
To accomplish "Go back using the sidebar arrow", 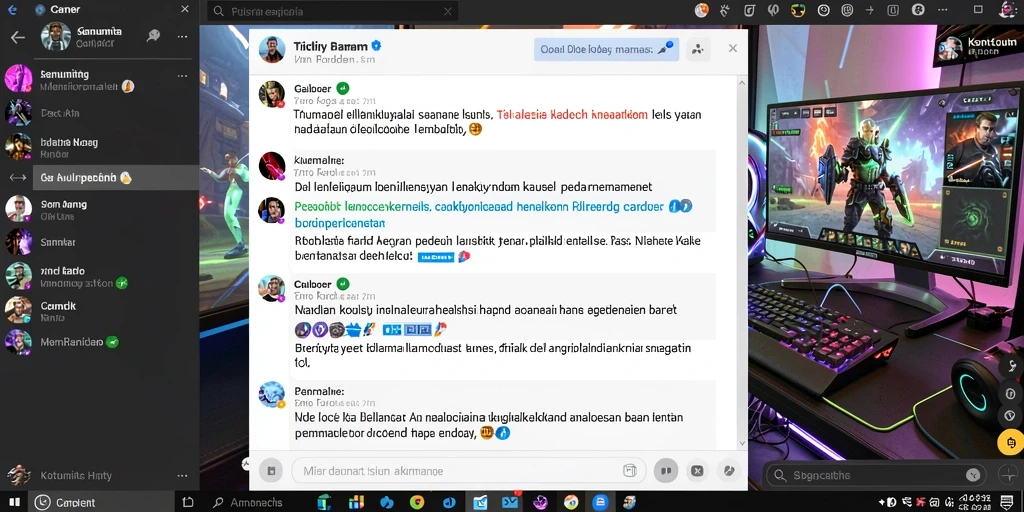I will 18,37.
